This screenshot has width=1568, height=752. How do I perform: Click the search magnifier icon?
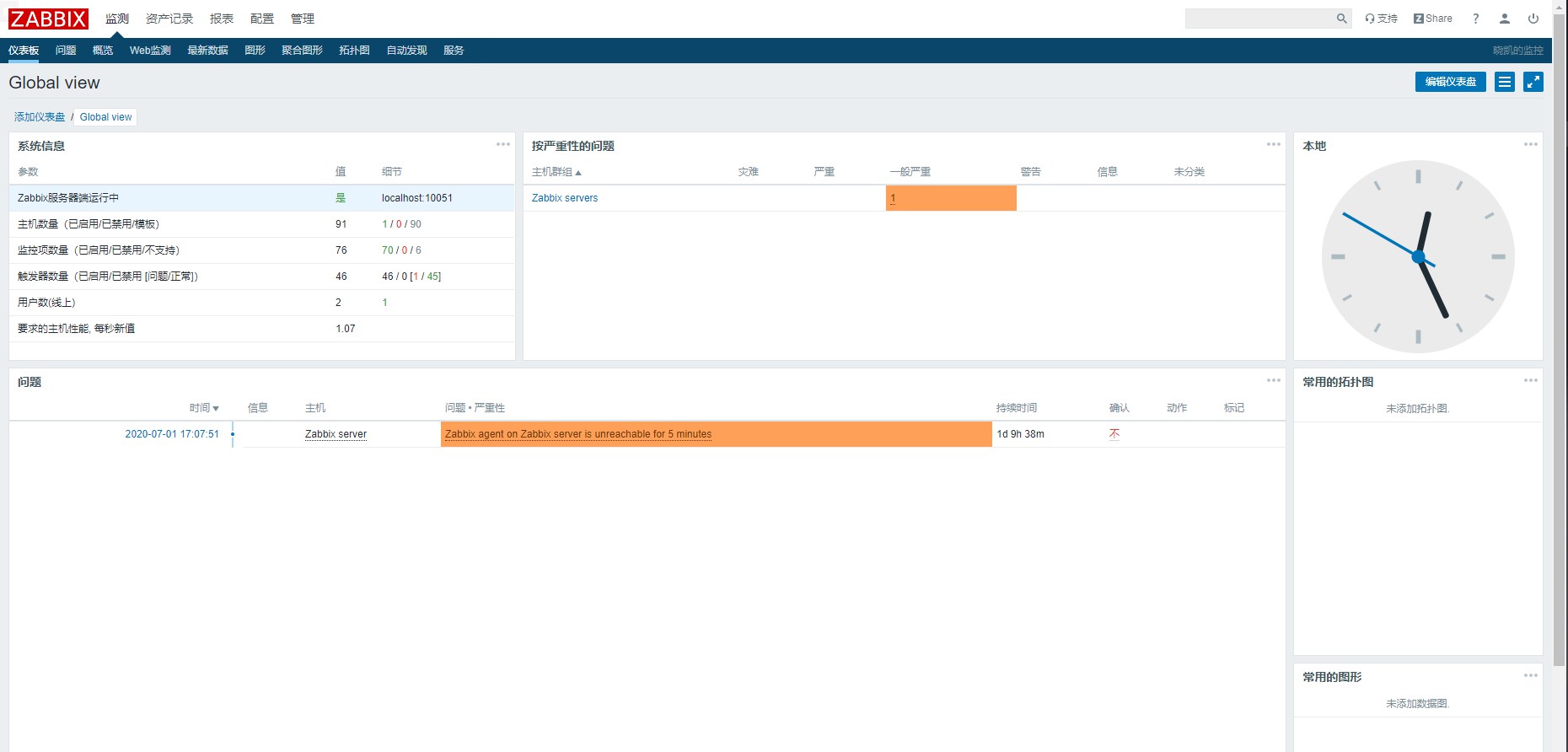(x=1341, y=19)
